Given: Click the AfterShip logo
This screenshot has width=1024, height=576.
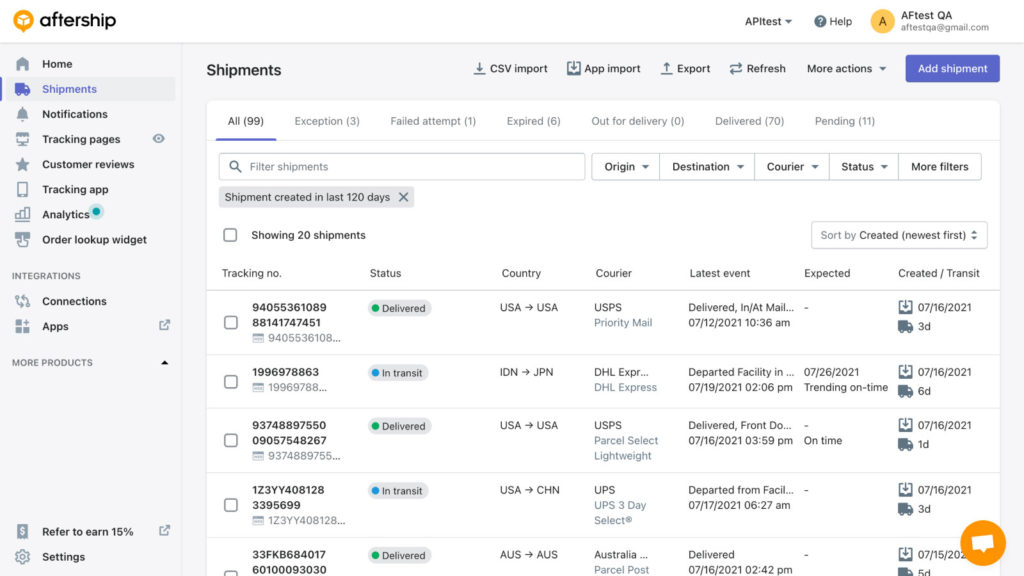Looking at the screenshot, I should point(64,21).
